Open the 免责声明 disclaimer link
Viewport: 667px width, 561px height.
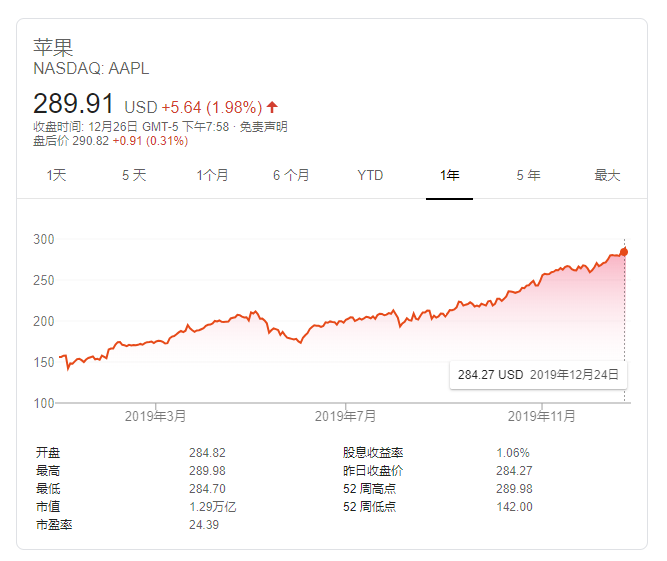(x=264, y=127)
